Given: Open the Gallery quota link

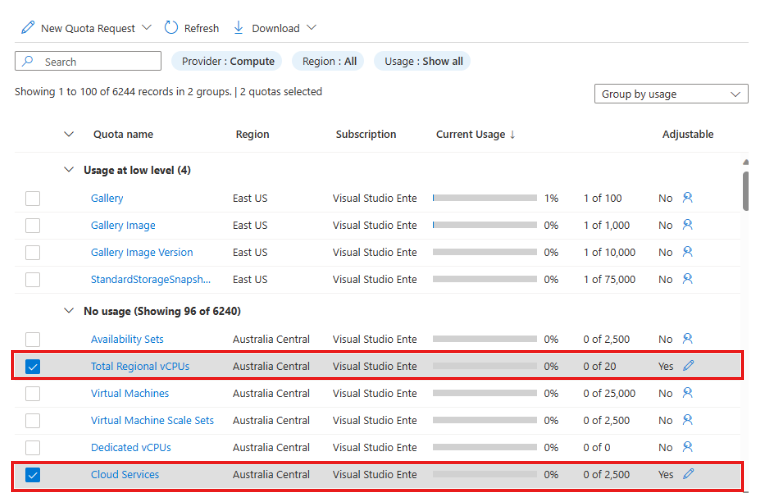Looking at the screenshot, I should [x=107, y=198].
